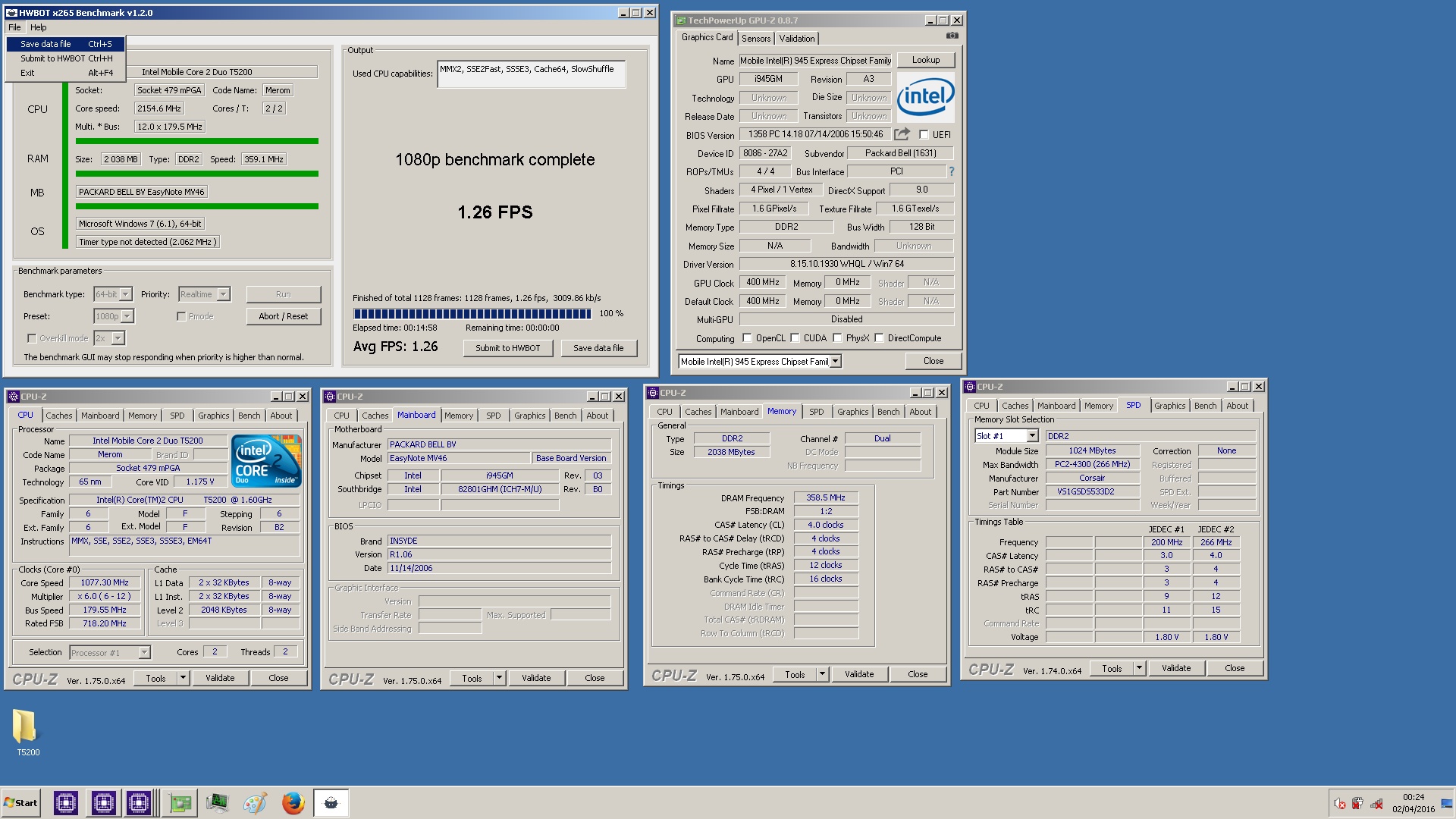Click the network signal tray icon
1456x819 pixels.
(x=1376, y=804)
